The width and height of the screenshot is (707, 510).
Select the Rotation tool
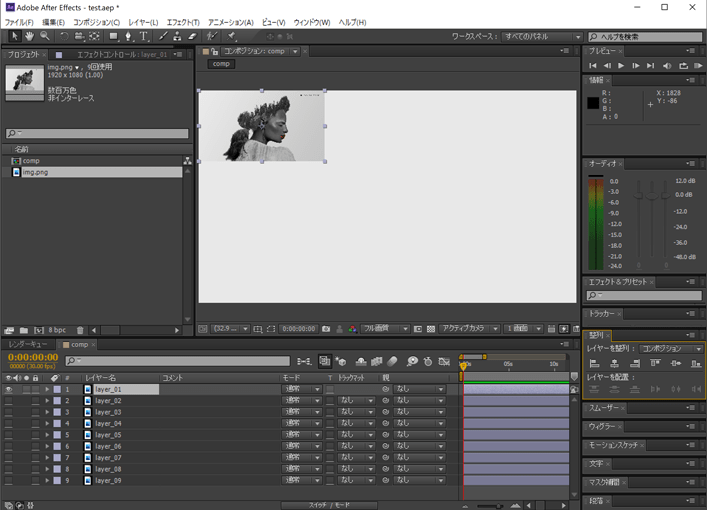[x=64, y=36]
